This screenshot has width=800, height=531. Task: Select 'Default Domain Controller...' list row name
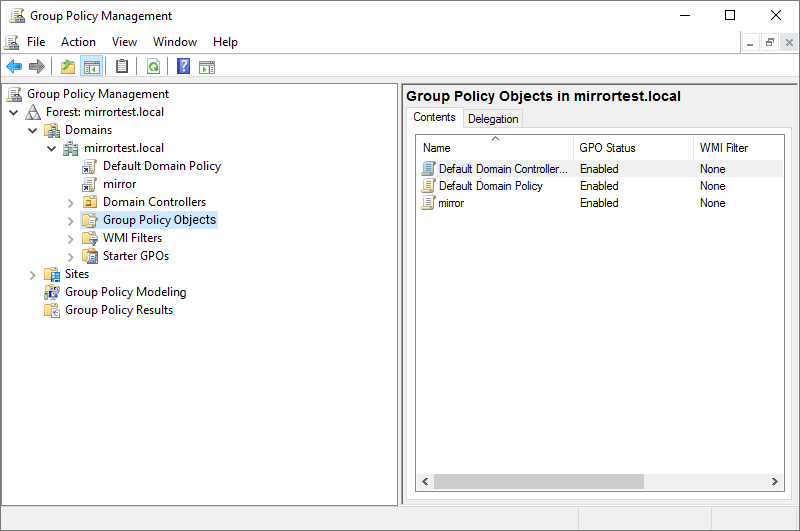click(503, 169)
